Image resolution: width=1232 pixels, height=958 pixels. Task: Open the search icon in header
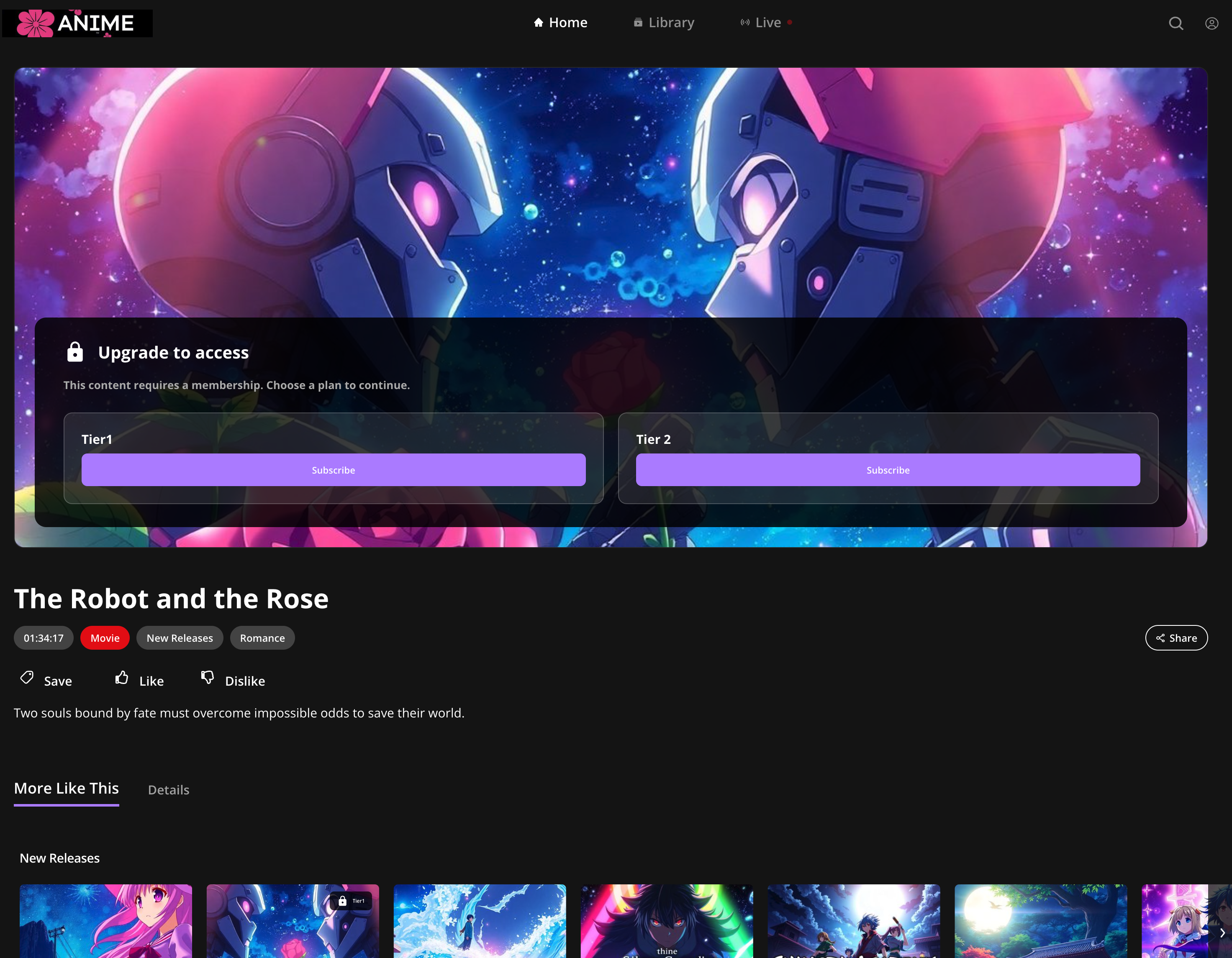[x=1176, y=23]
